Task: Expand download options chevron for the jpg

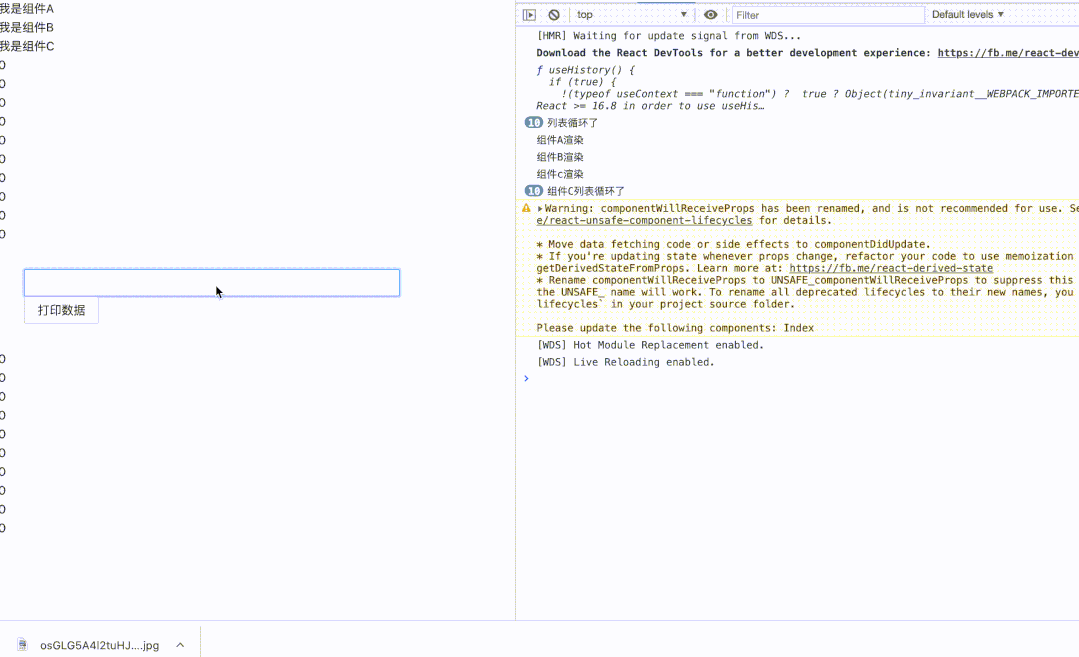Action: tap(180, 645)
